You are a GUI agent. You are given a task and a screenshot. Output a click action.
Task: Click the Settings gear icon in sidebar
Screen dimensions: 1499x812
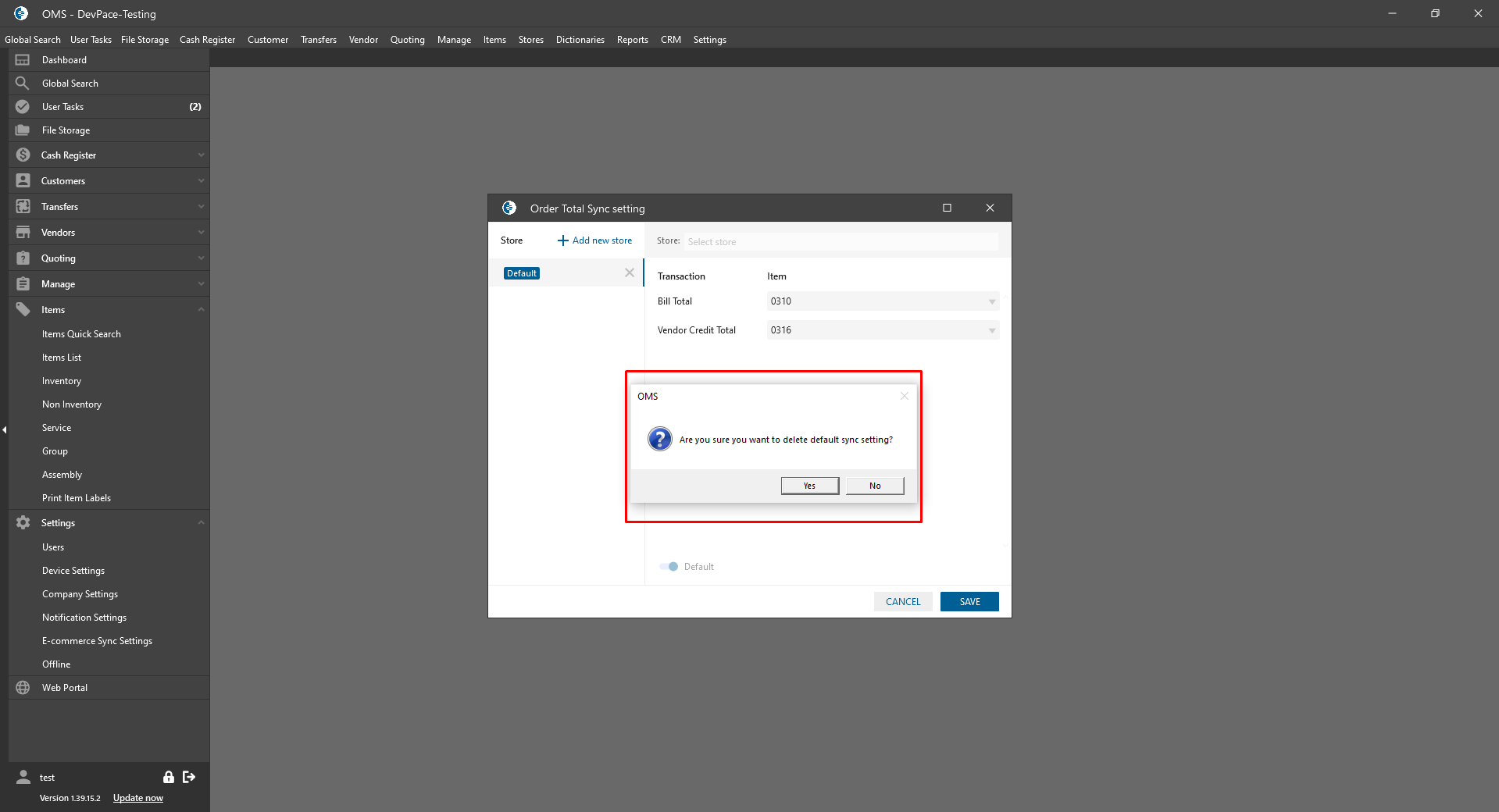pyautogui.click(x=23, y=523)
